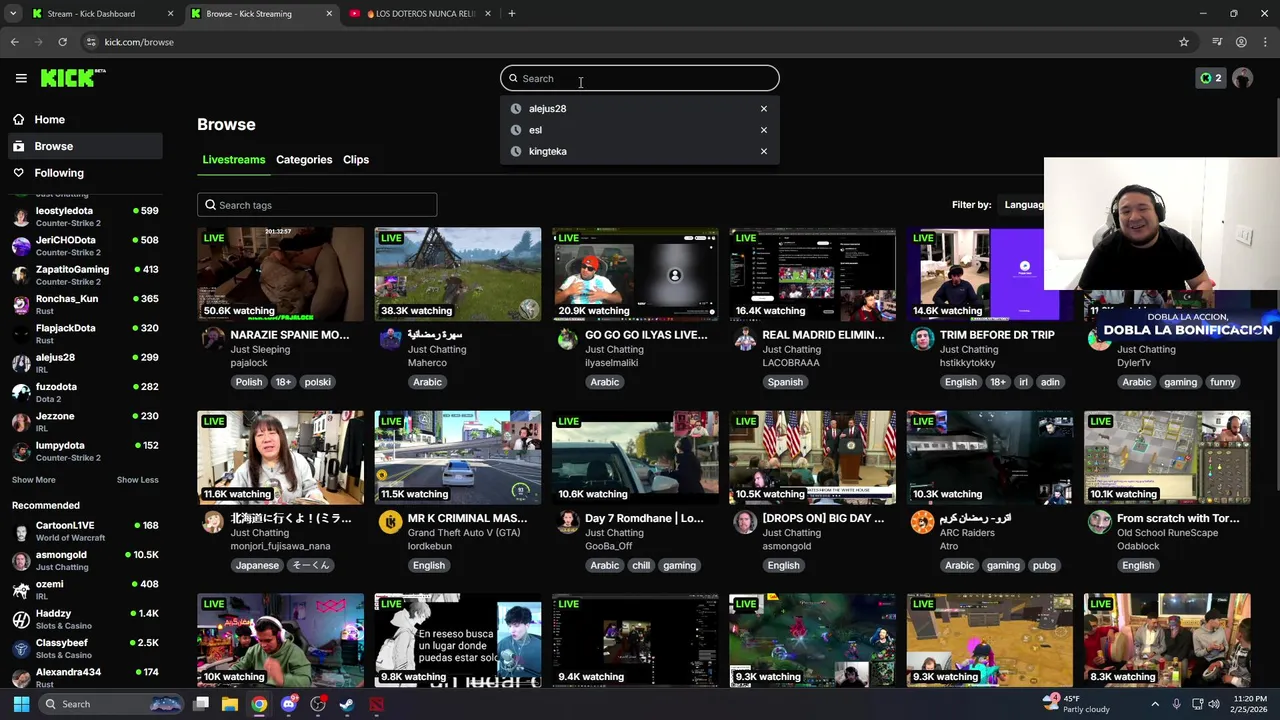Expand followed channels with Show More
Viewport: 1280px width, 720px height.
click(x=33, y=480)
